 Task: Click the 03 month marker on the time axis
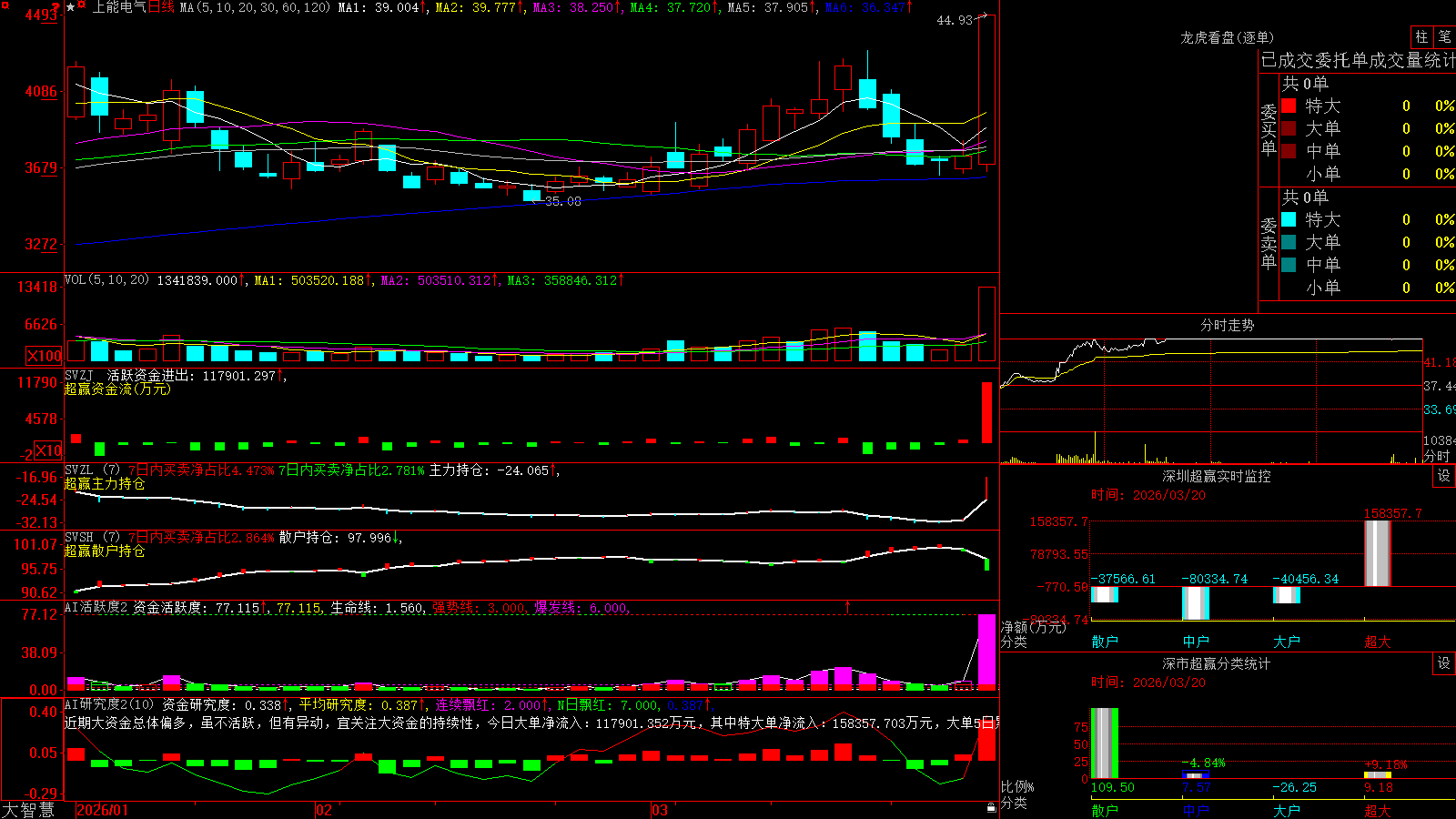tap(660, 810)
